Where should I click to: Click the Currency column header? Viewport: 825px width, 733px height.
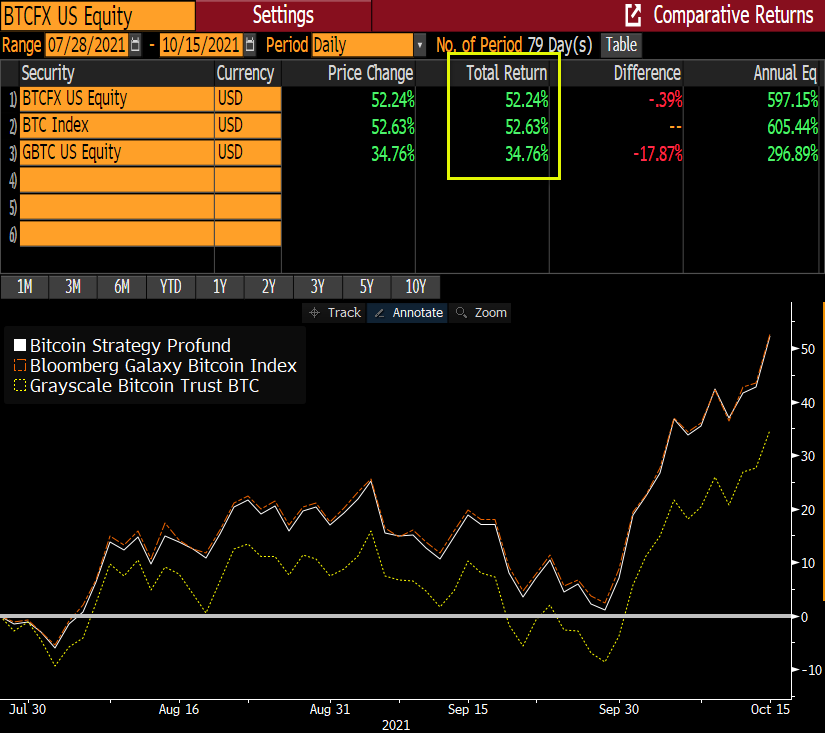coord(246,73)
